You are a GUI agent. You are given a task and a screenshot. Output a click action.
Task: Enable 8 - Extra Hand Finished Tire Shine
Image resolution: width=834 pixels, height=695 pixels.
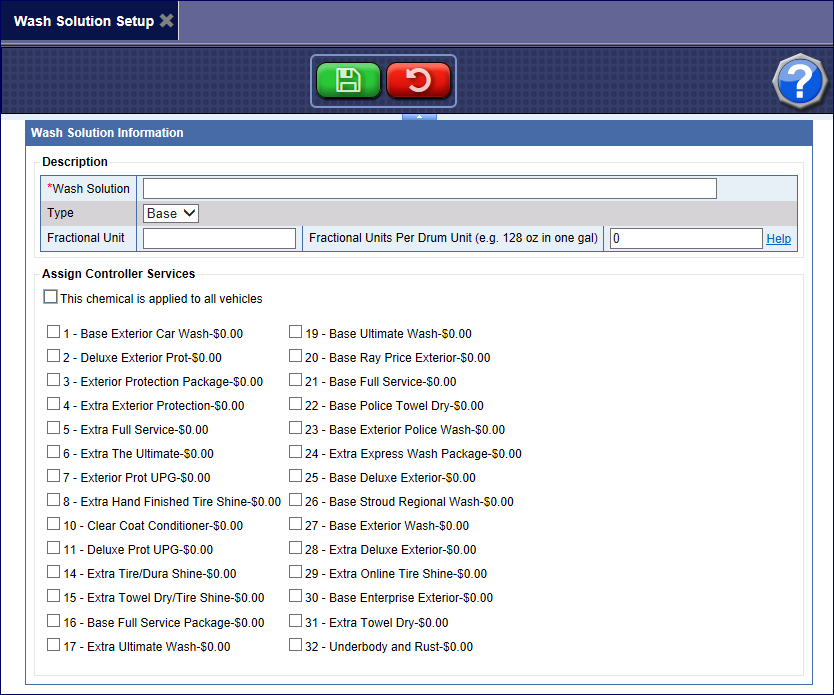click(x=53, y=501)
